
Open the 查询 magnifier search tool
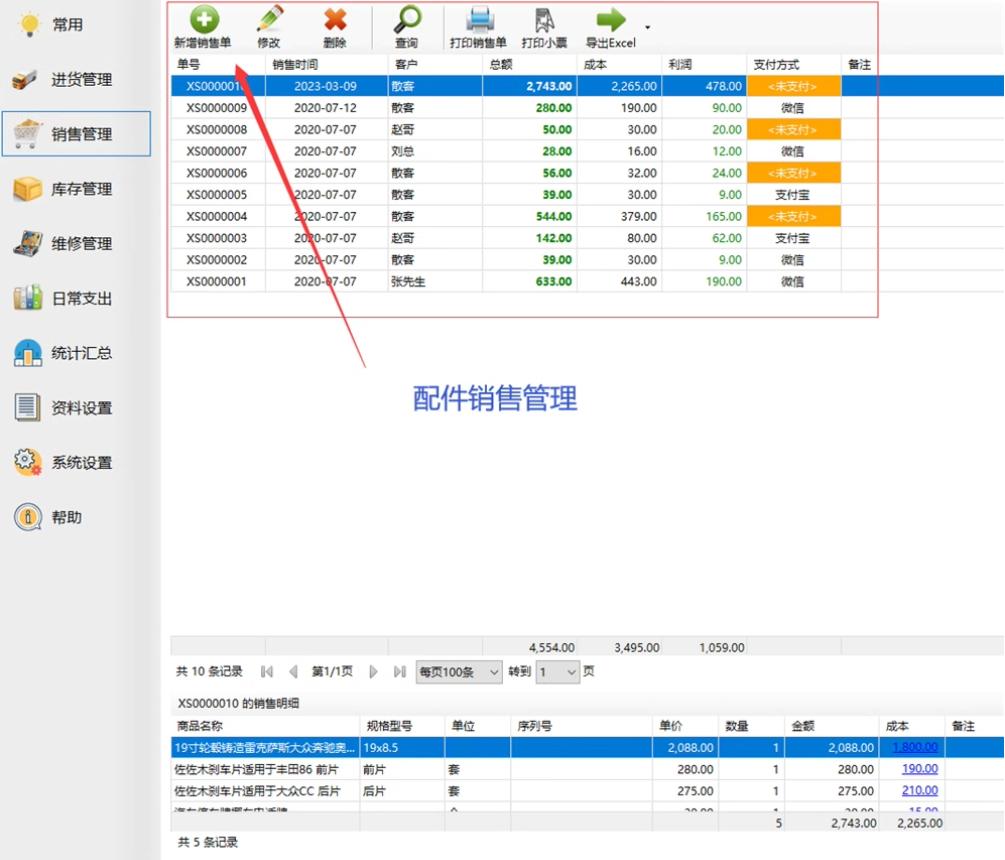[x=407, y=19]
